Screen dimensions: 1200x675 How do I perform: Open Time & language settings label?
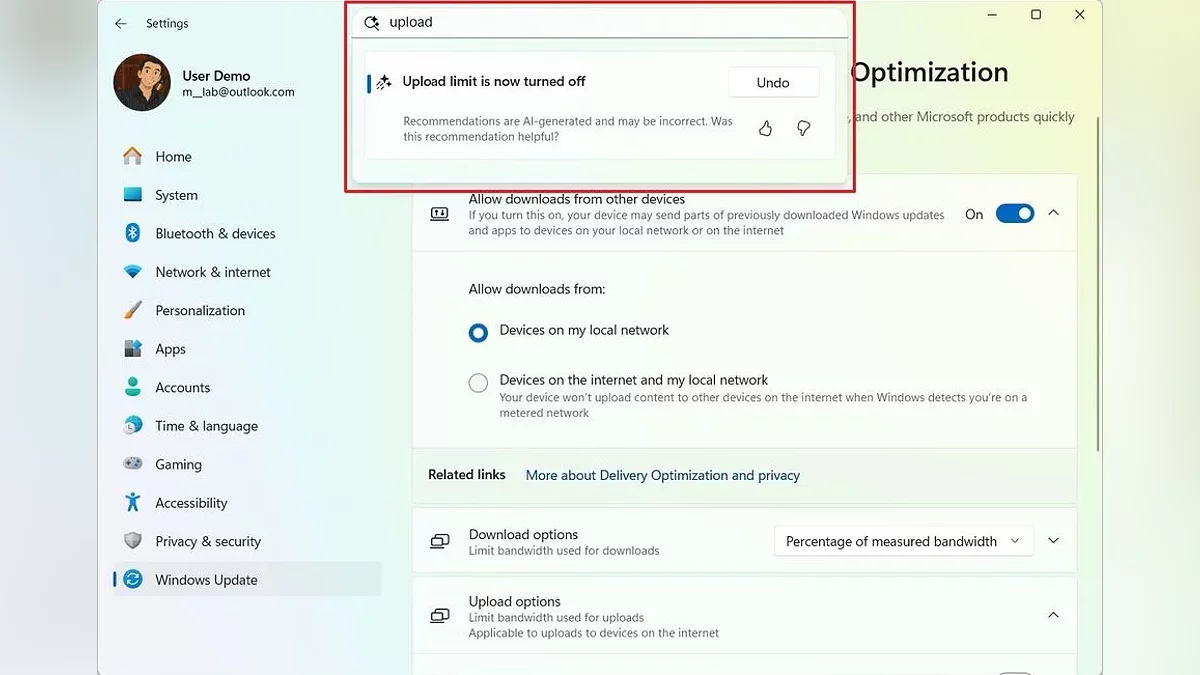coord(206,426)
